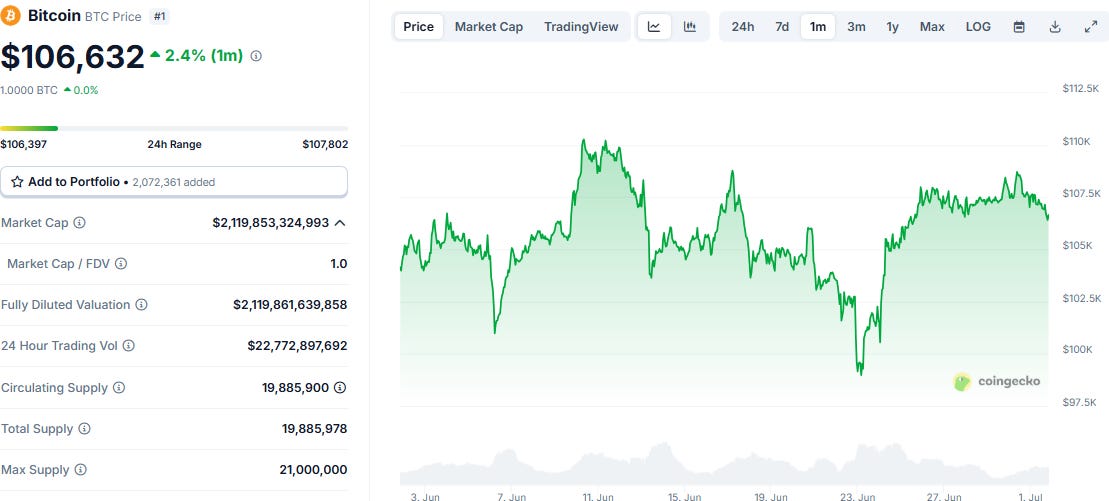The height and width of the screenshot is (501, 1109).
Task: Download chart data icon
Action: pyautogui.click(x=1055, y=27)
